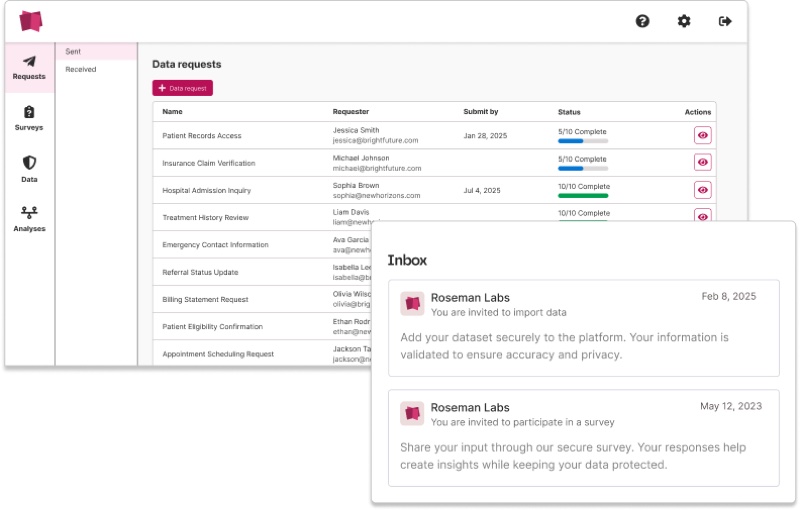This screenshot has height=510, width=800.
Task: Click the logout arrow icon
Action: click(725, 21)
